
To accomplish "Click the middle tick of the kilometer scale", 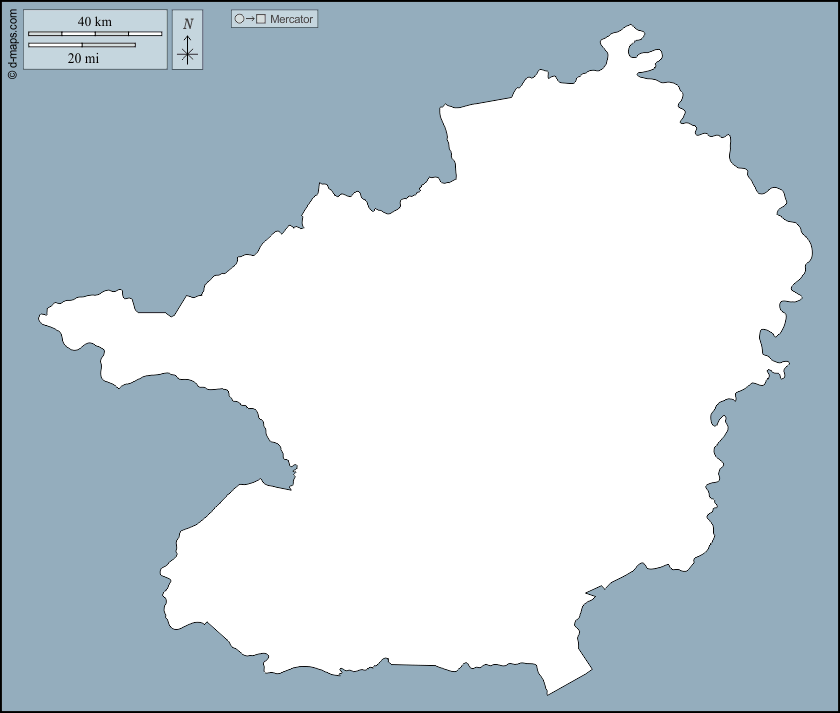I will [96, 33].
